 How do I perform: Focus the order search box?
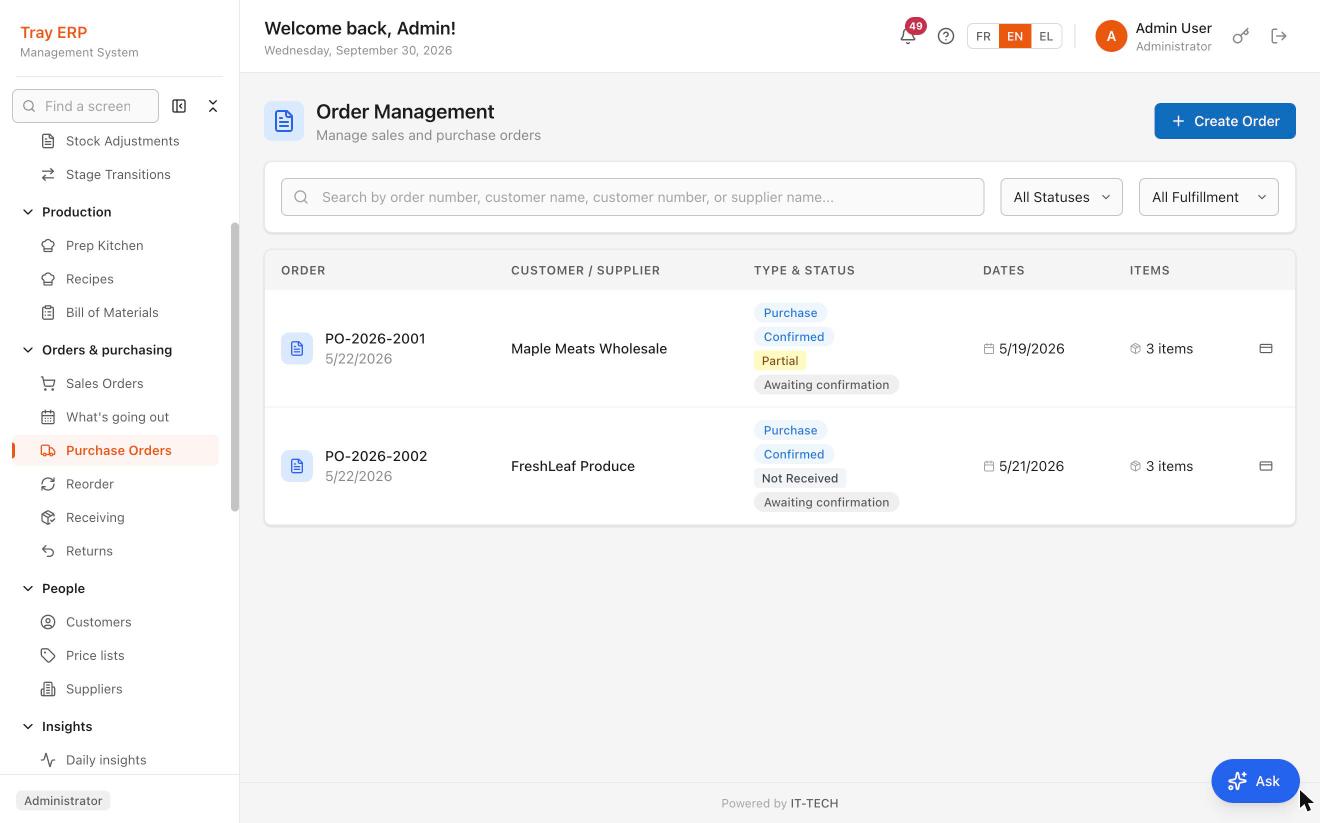[632, 197]
